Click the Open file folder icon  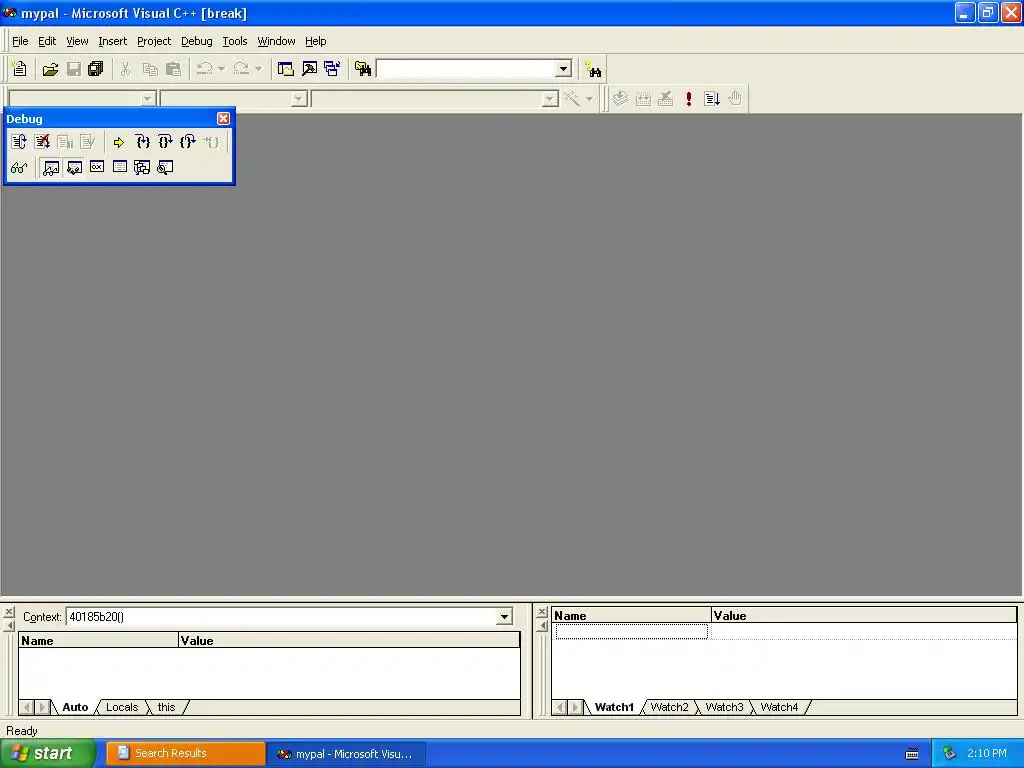pos(50,69)
